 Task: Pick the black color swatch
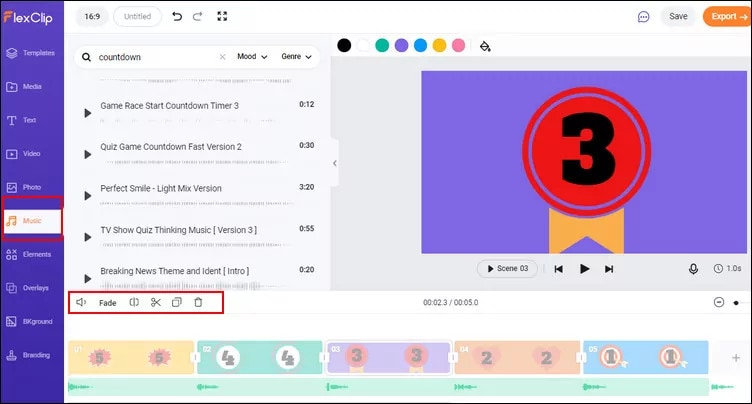point(344,46)
